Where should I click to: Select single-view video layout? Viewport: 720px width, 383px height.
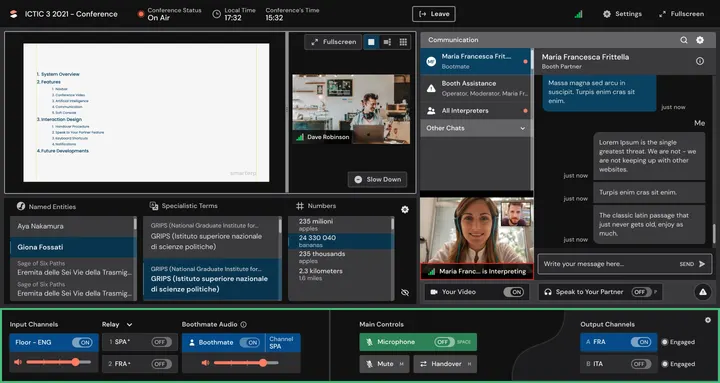tap(371, 42)
